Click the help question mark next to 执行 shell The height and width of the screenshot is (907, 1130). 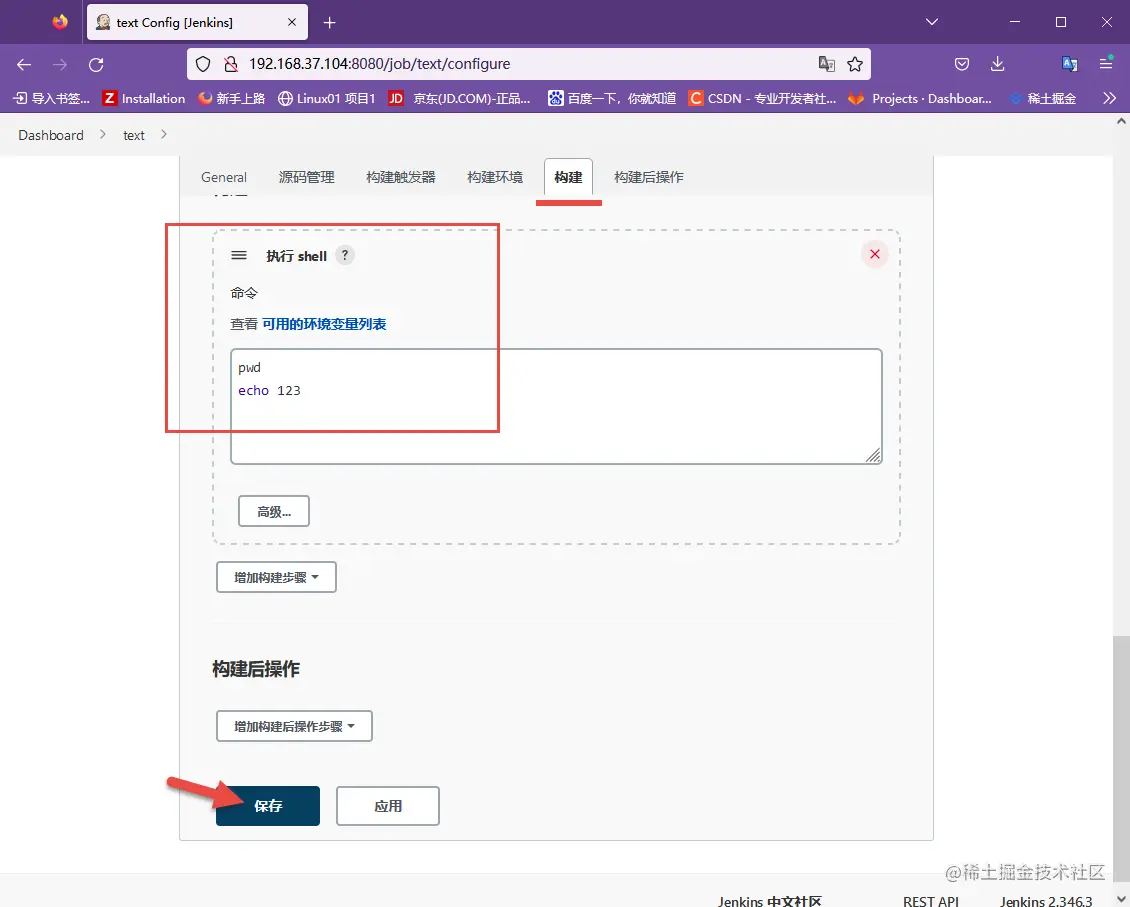344,255
